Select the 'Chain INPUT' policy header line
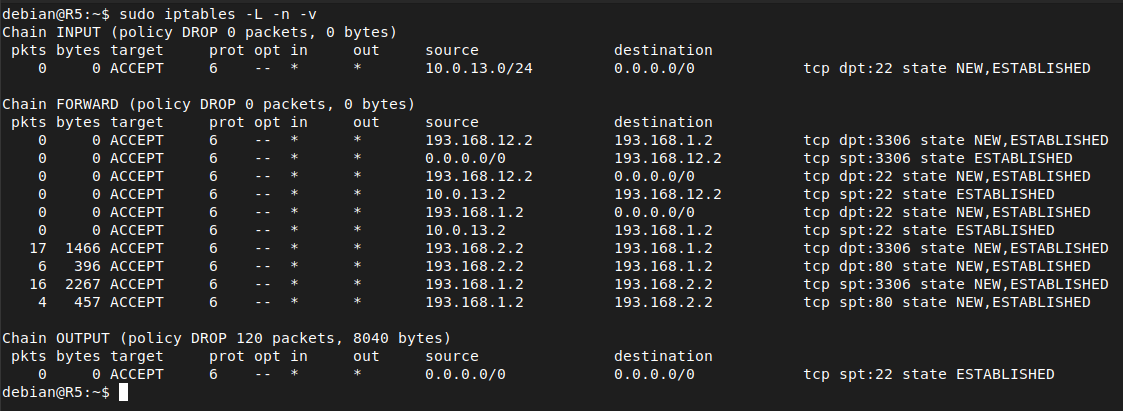 [200, 32]
